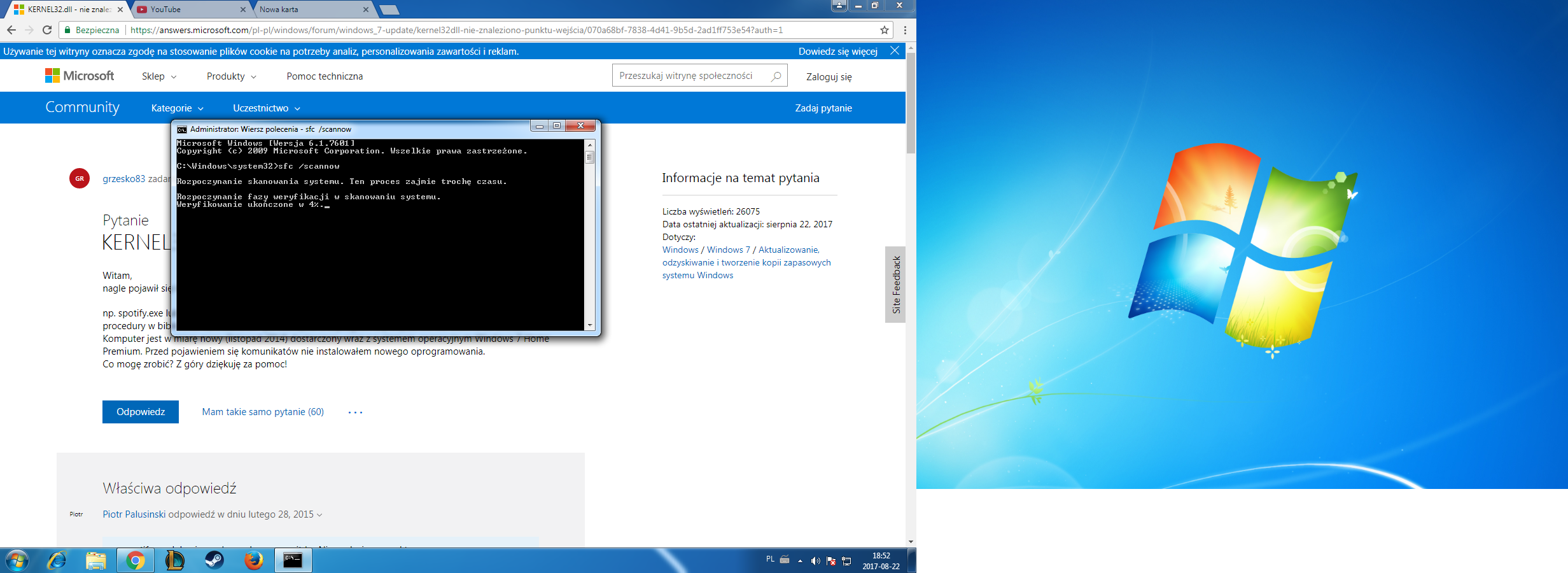Open a new Chrome tab
The width and height of the screenshot is (1568, 573).
[x=389, y=10]
